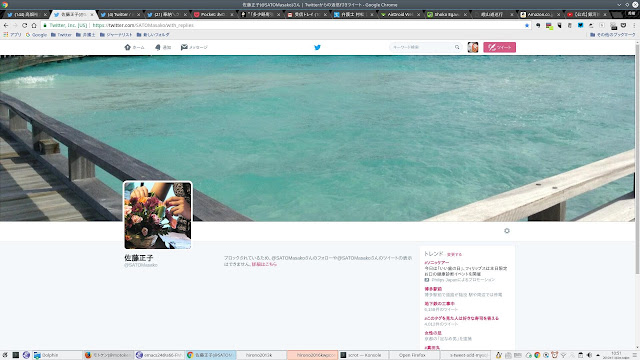640x360 pixels.
Task: Open the Twitter Home nav item
Action: point(134,47)
